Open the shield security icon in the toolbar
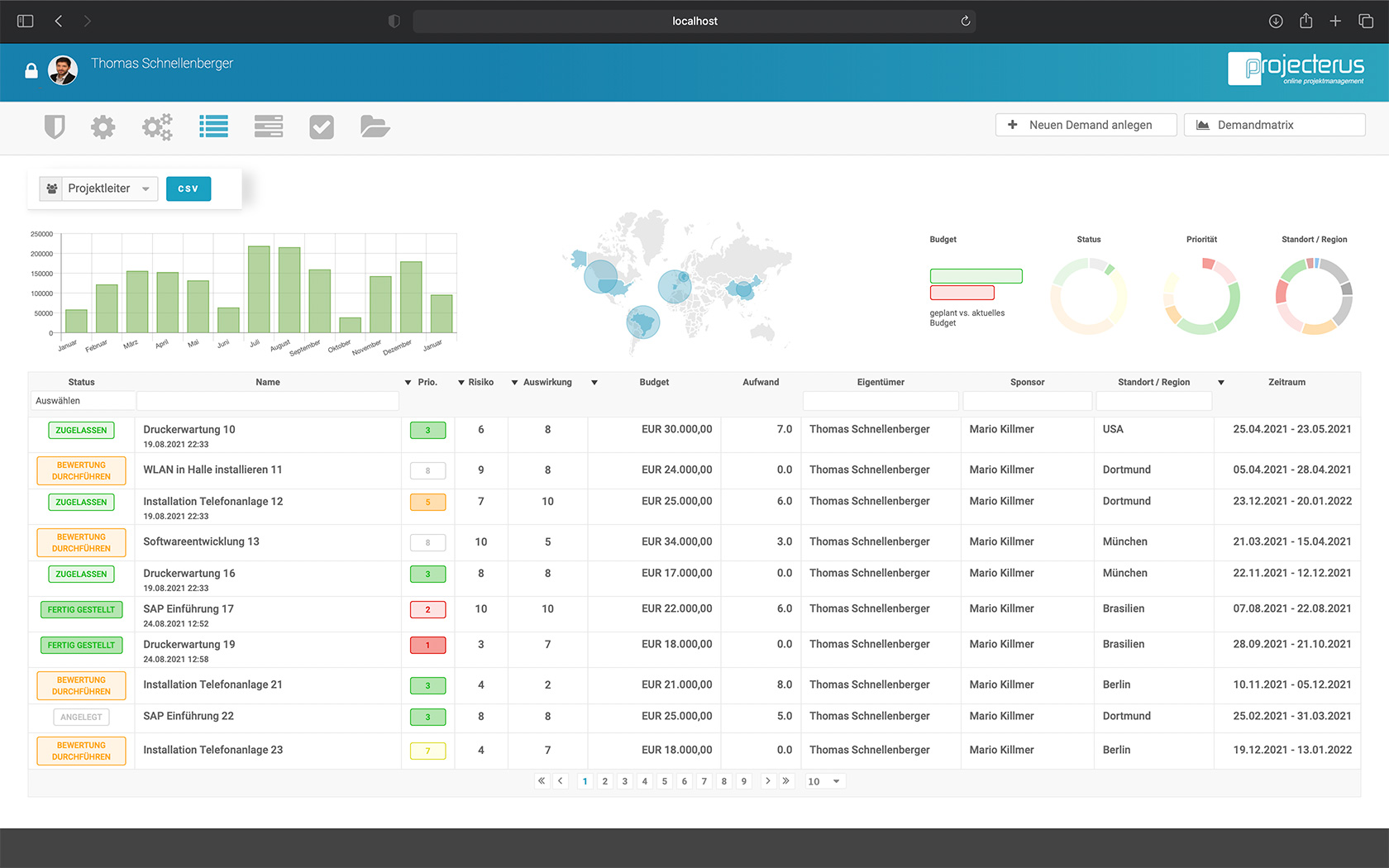Image resolution: width=1389 pixels, height=868 pixels. pyautogui.click(x=55, y=126)
